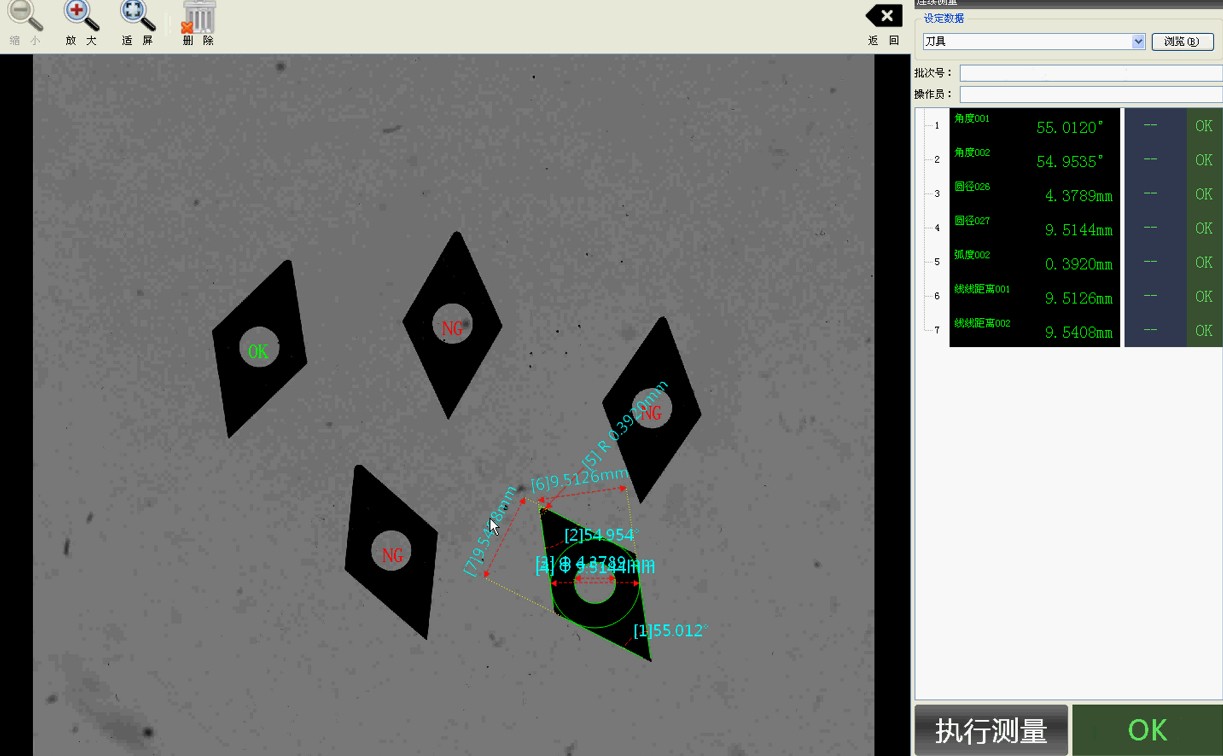Select the 角度001 measurement row

(1034, 125)
